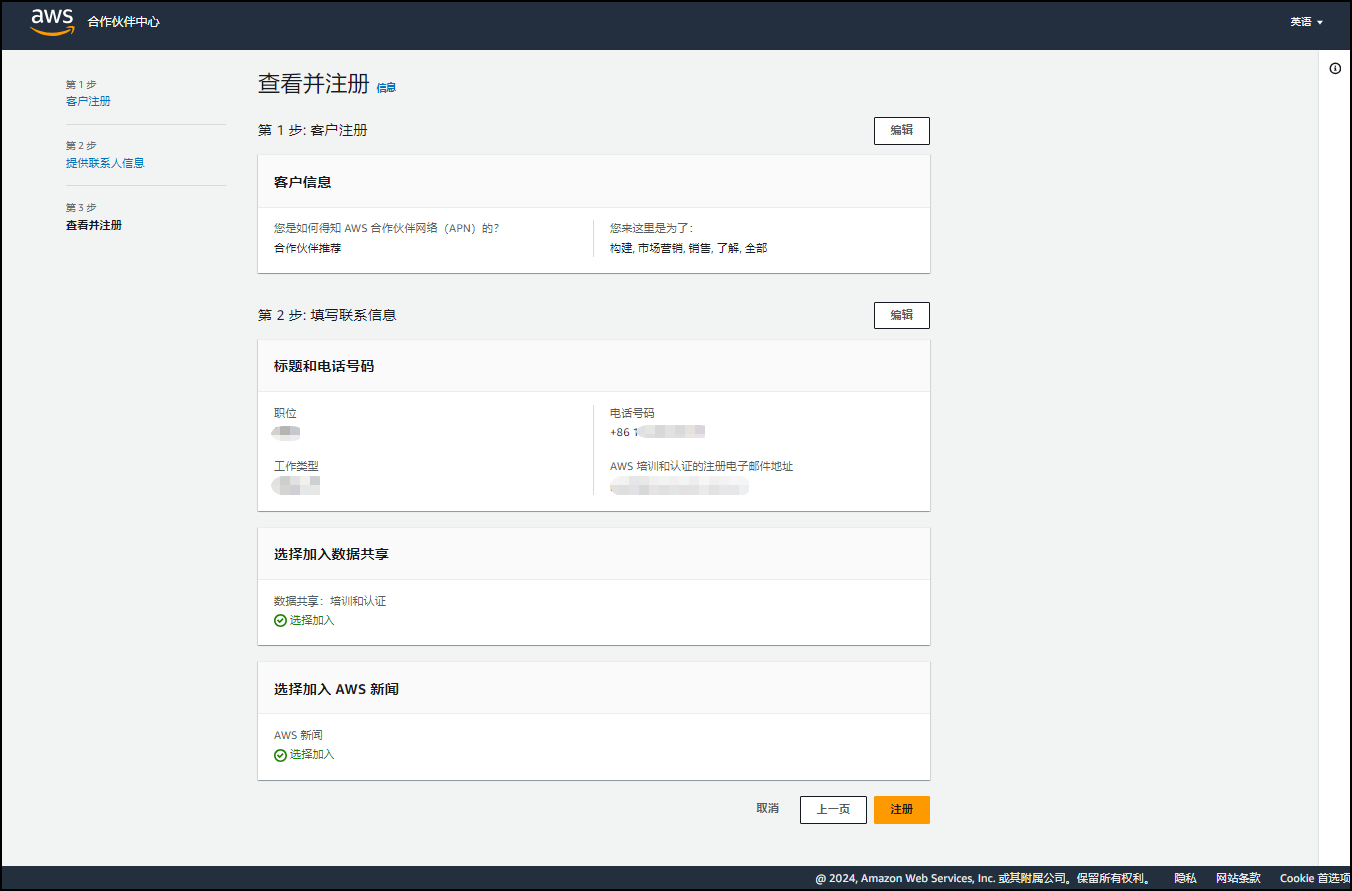Image resolution: width=1352 pixels, height=891 pixels.
Task: Click the orange 注册 button
Action: pos(902,810)
